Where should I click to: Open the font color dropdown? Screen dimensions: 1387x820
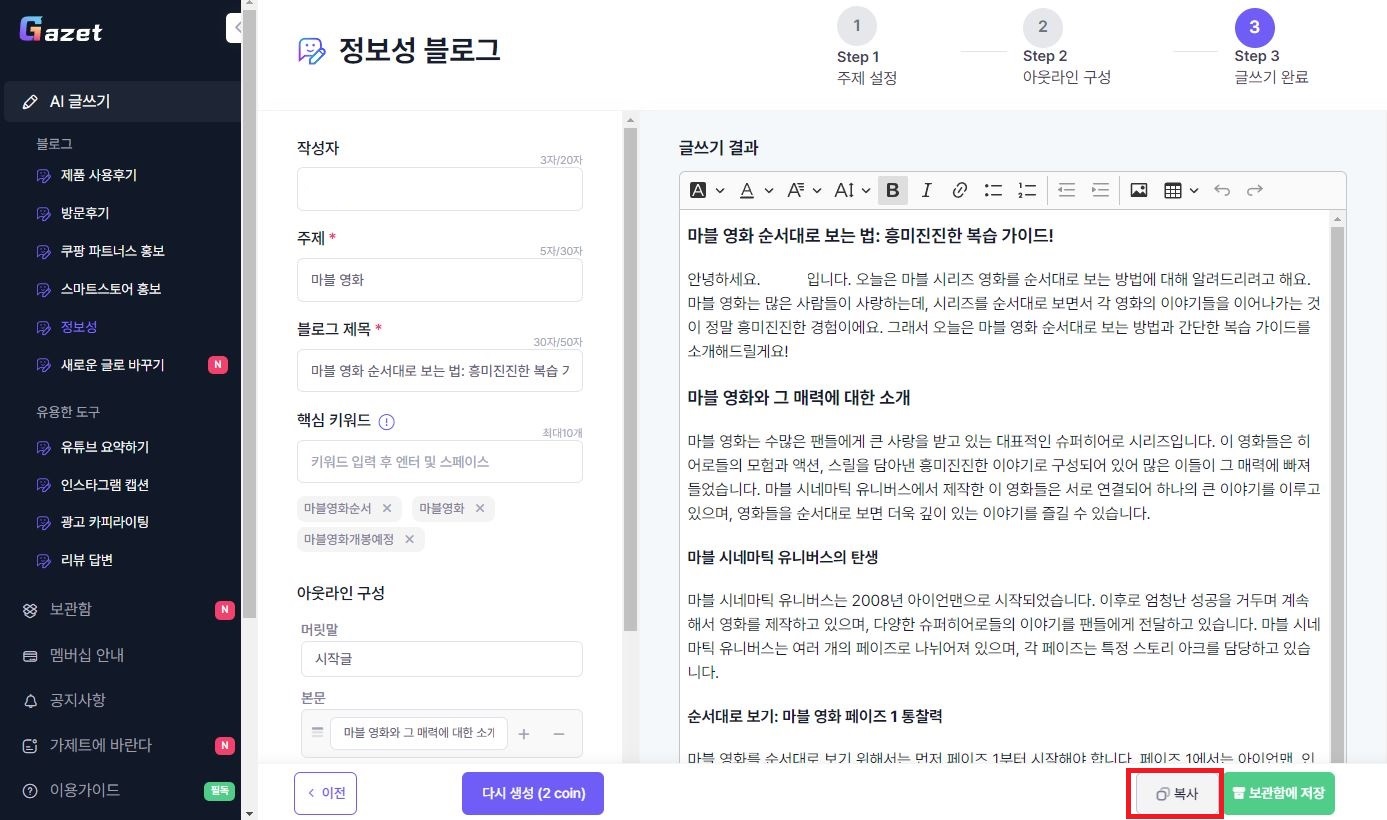756,190
